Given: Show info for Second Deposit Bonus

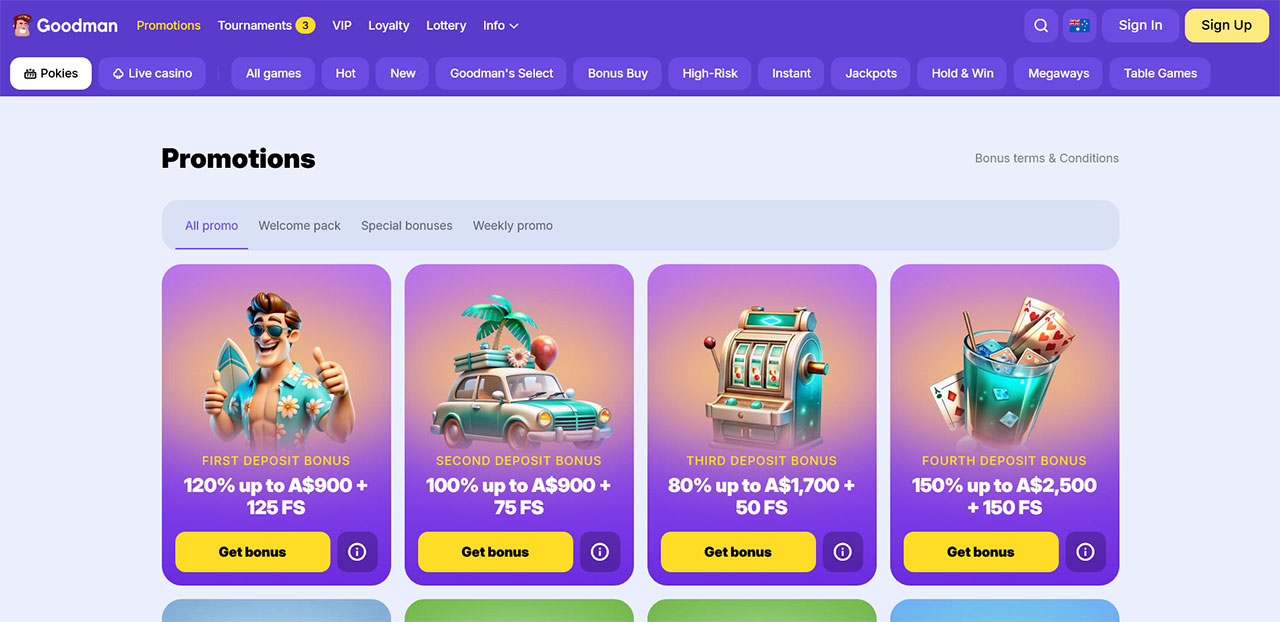Looking at the screenshot, I should (x=600, y=552).
